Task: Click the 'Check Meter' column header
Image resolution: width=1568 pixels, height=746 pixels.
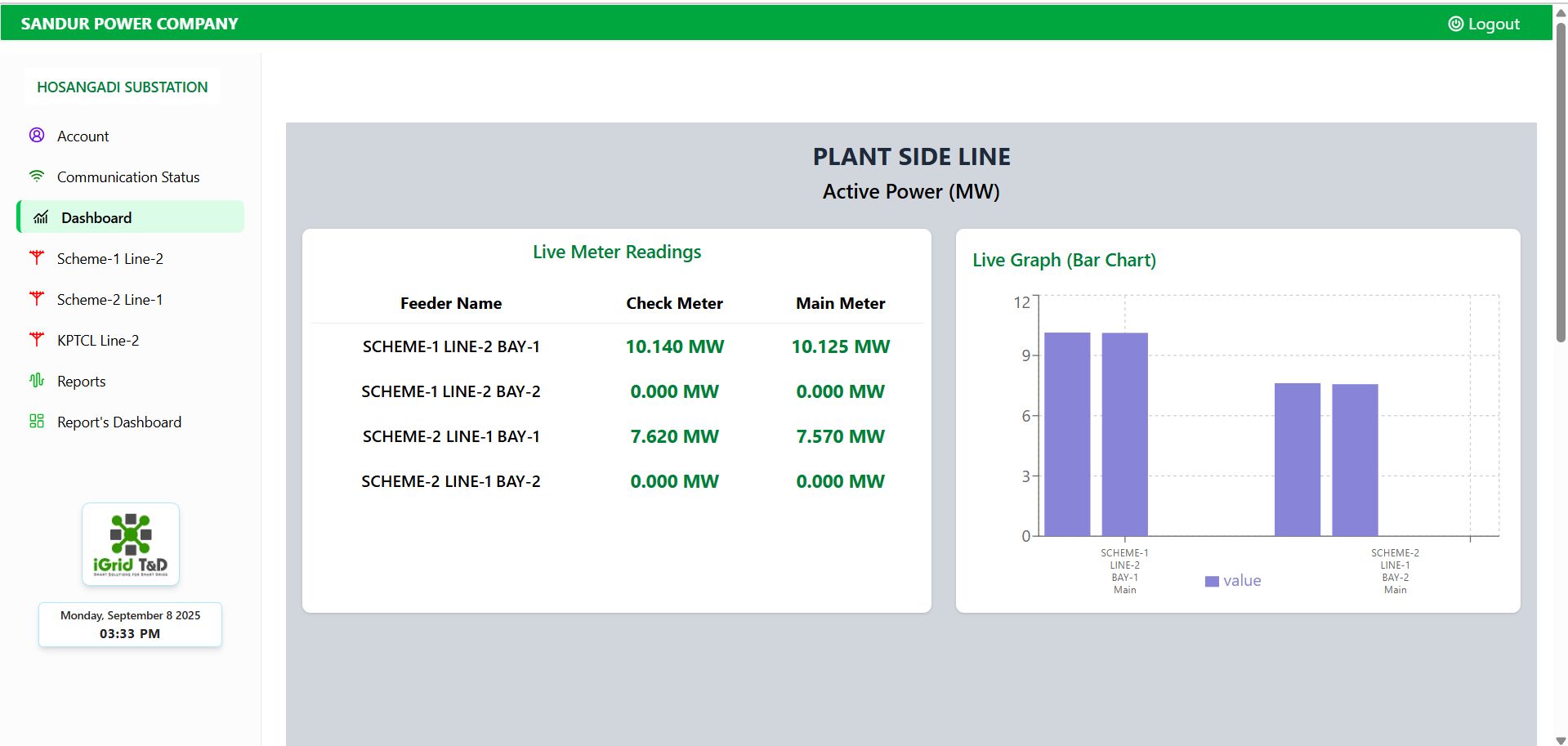Action: tap(674, 303)
